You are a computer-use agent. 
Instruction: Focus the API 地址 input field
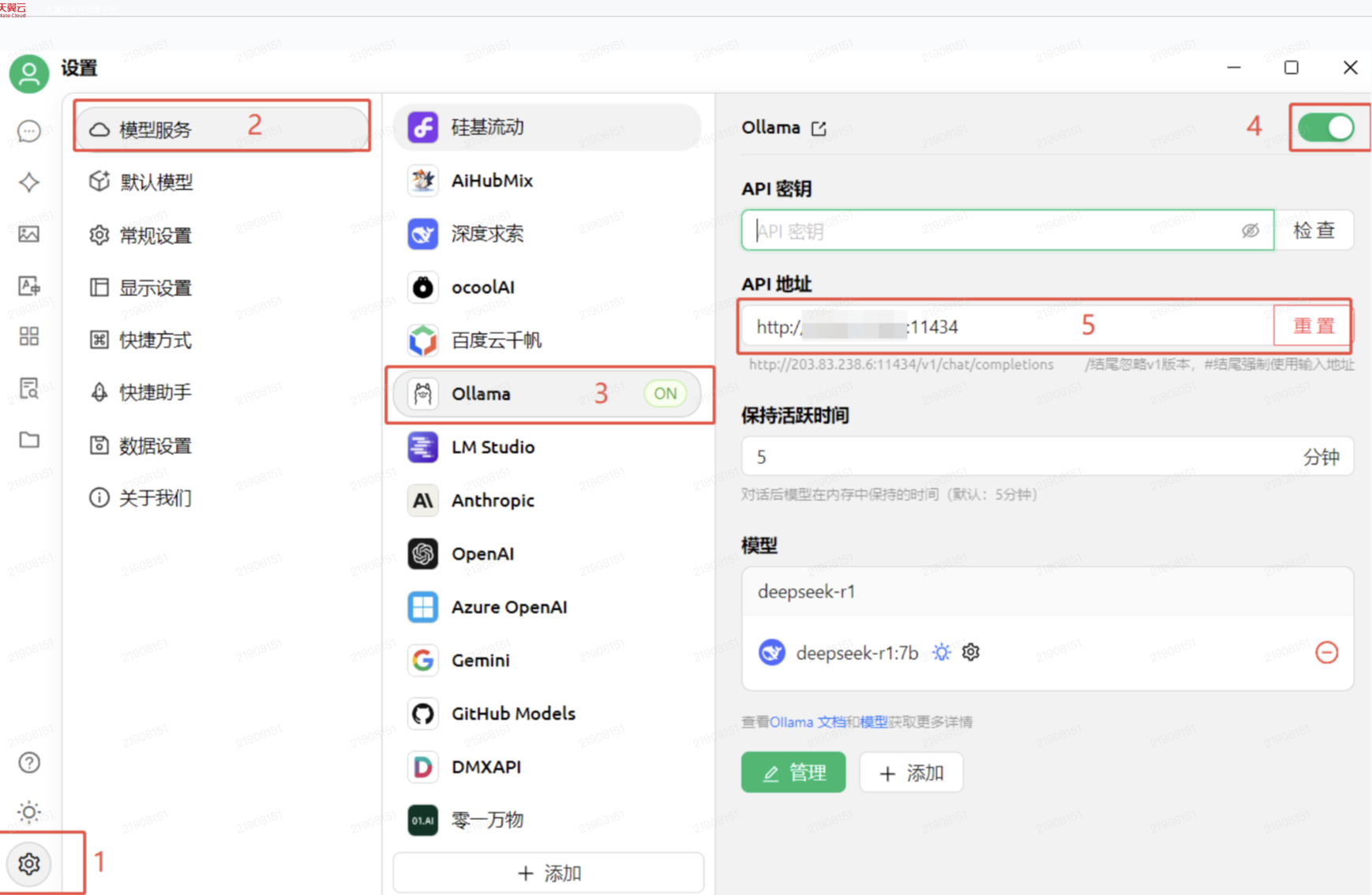coord(1008,326)
